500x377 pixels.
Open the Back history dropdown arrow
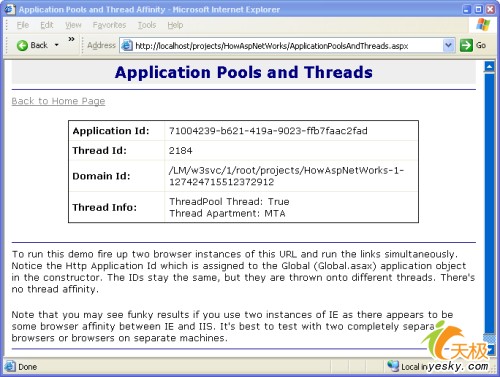pos(57,45)
